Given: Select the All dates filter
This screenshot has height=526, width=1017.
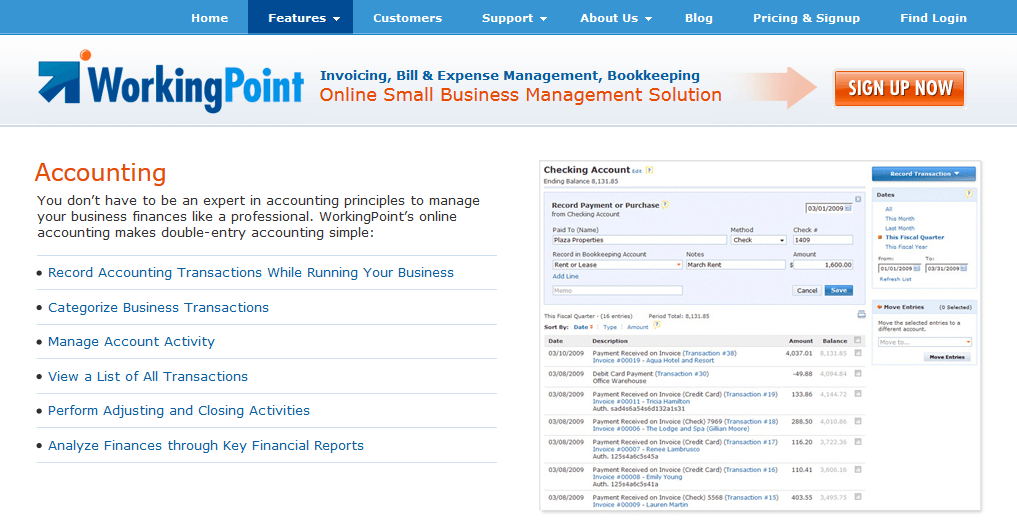Looking at the screenshot, I should point(889,209).
